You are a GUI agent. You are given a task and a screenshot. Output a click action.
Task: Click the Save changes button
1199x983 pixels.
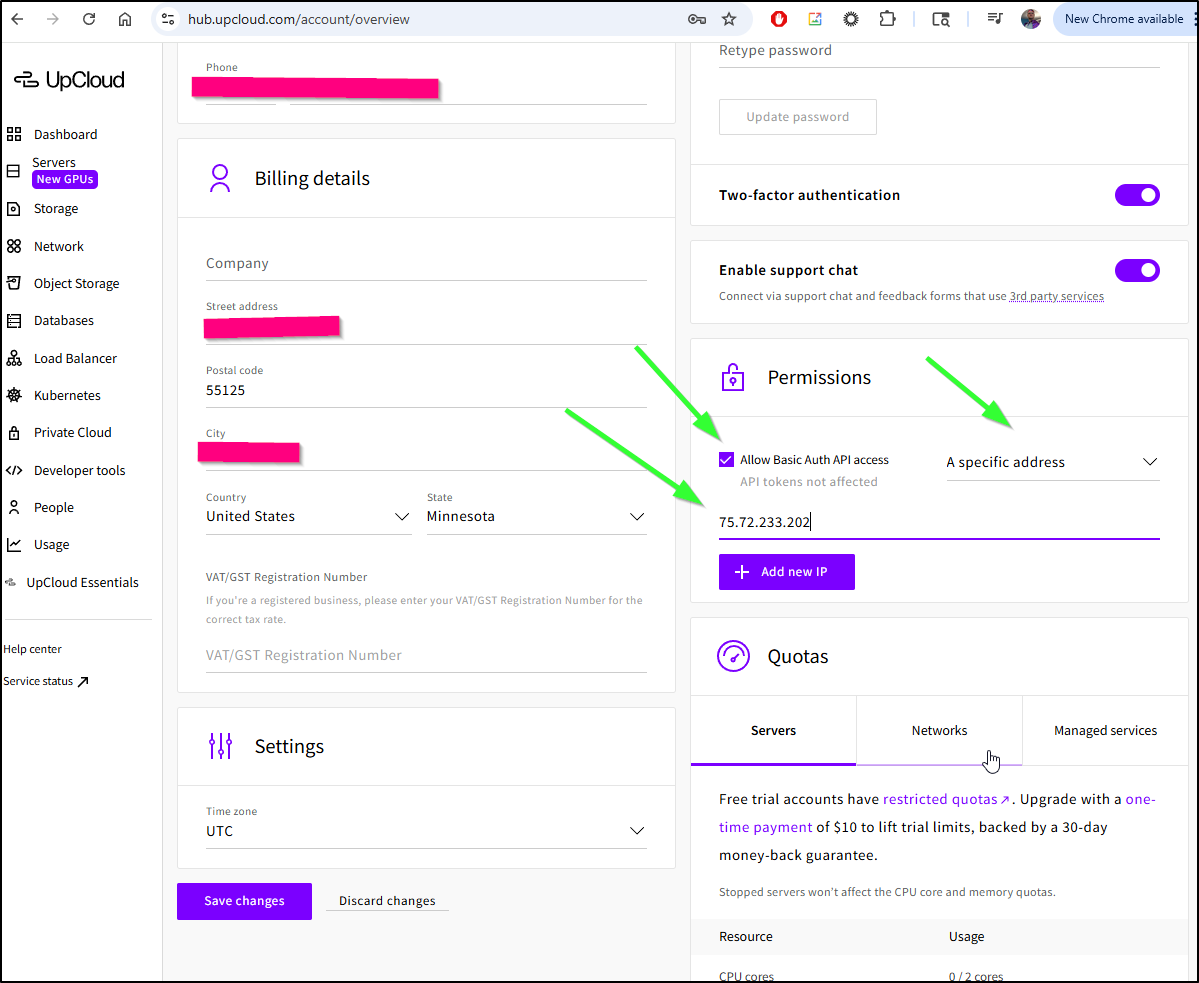244,901
